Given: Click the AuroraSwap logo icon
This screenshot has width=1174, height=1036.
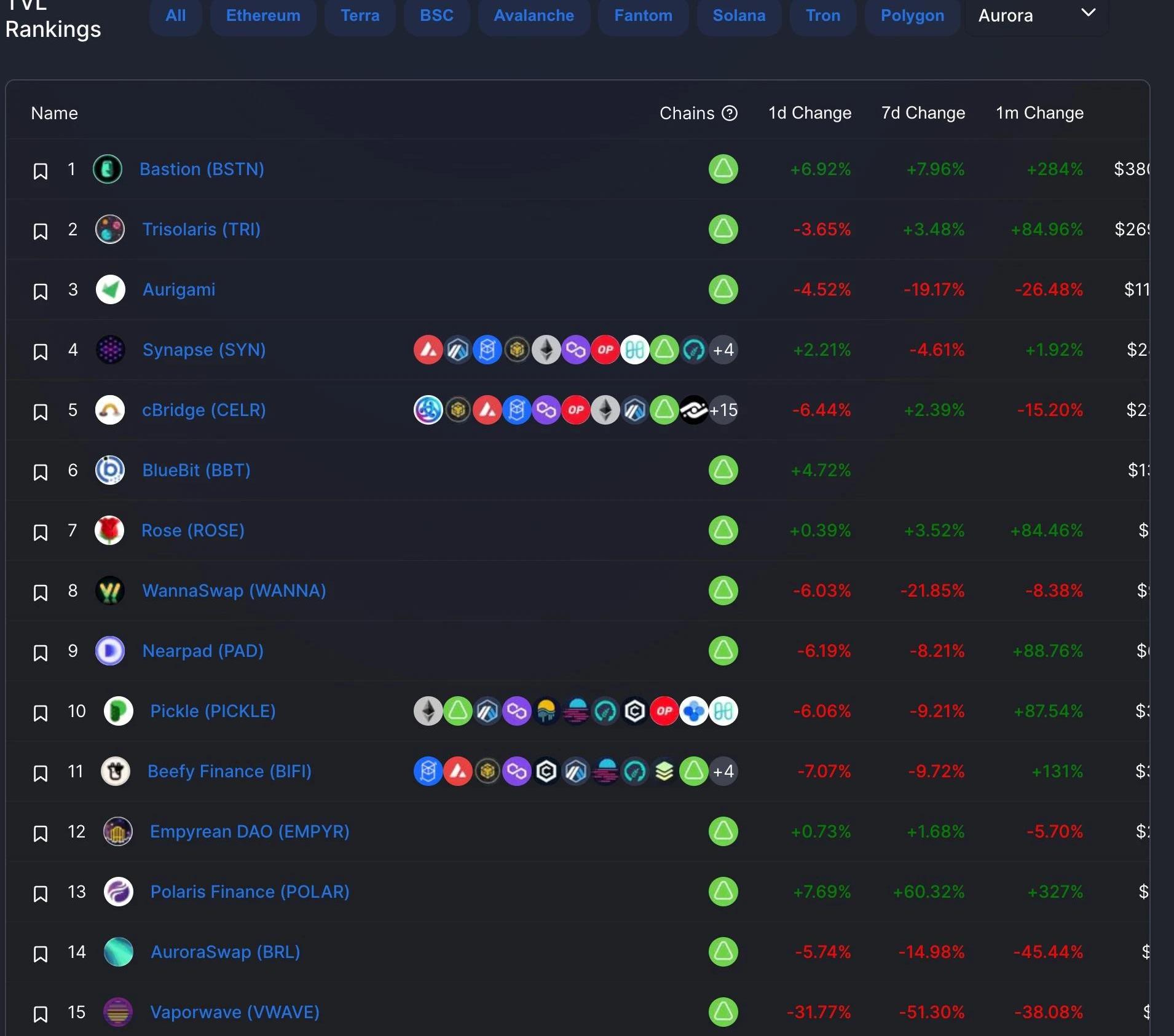Looking at the screenshot, I should click(119, 952).
